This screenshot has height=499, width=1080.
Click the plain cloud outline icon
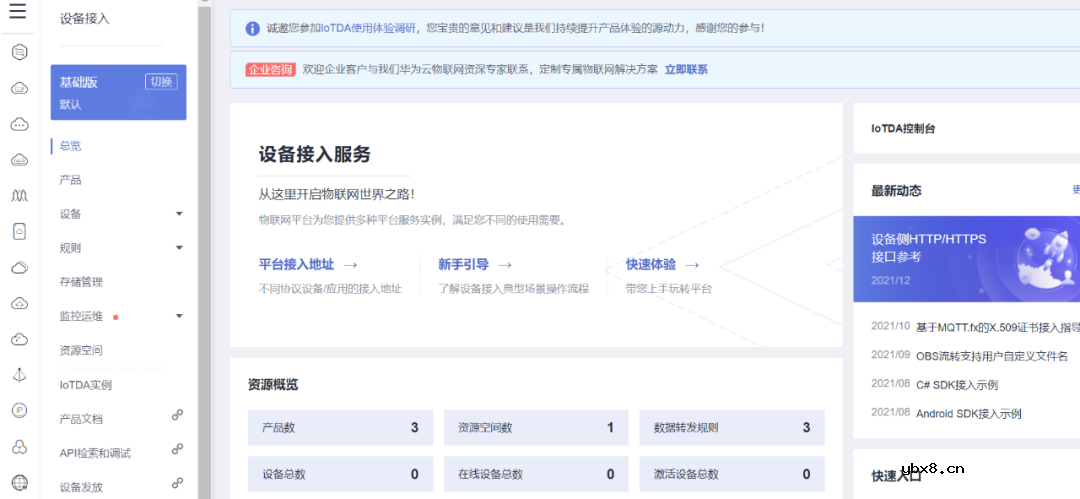(20, 267)
